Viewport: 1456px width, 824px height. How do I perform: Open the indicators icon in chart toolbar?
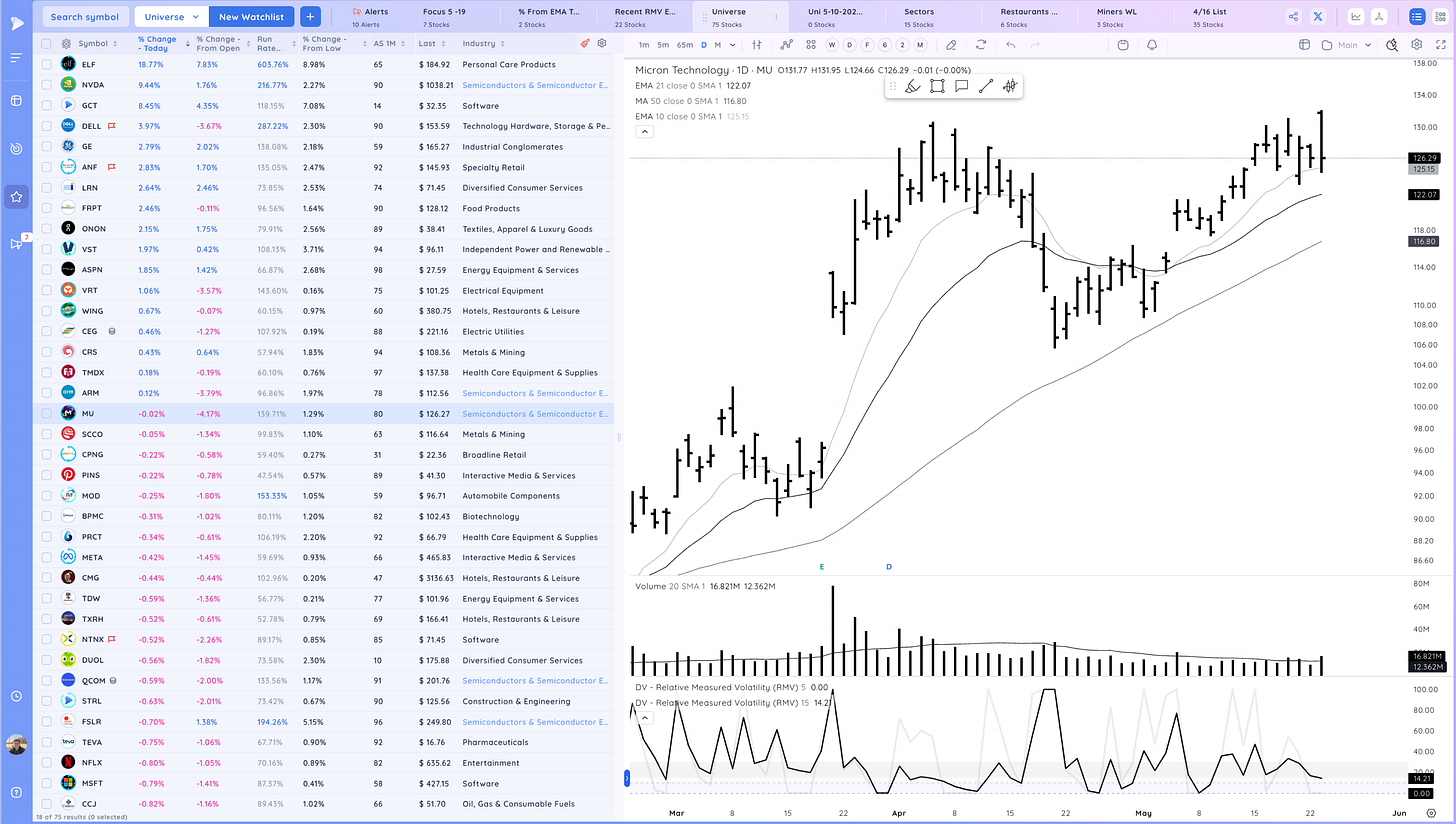(x=787, y=44)
